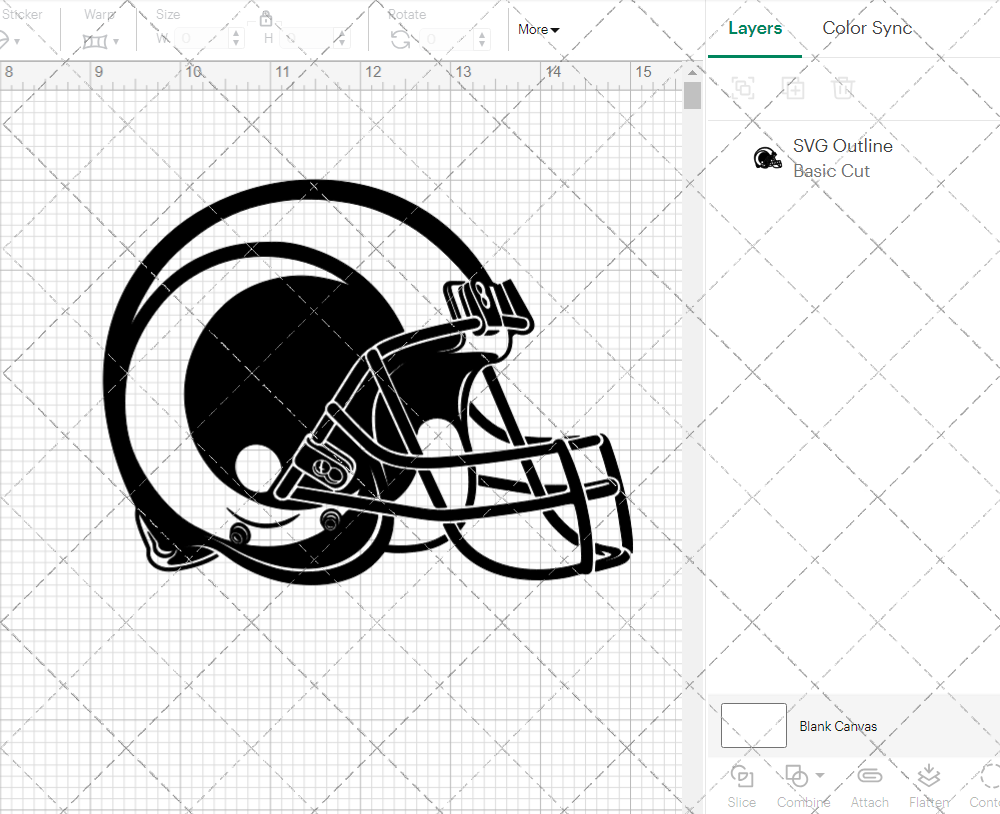Screen dimensions: 1000x814
Task: Click the Height stepper arrows
Action: 342,39
